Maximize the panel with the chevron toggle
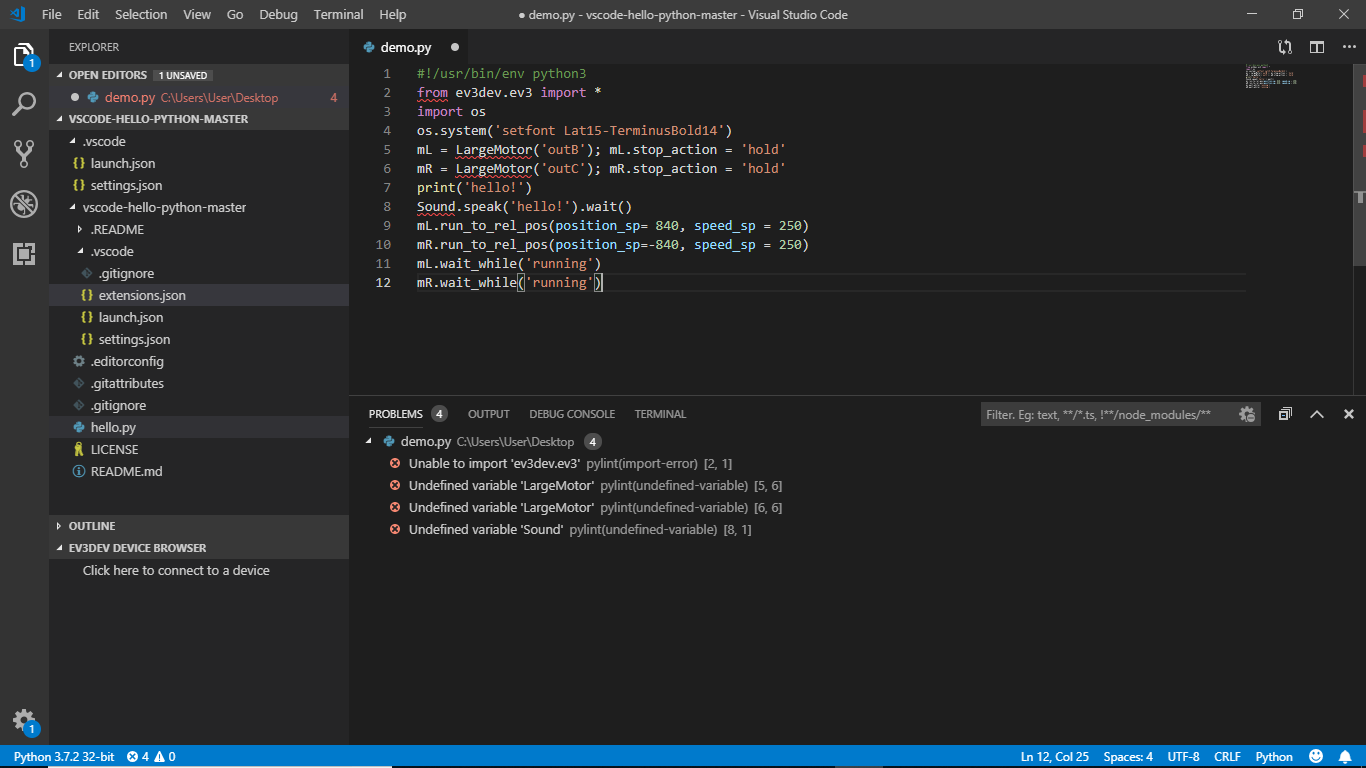Image resolution: width=1366 pixels, height=768 pixels. 1317,413
